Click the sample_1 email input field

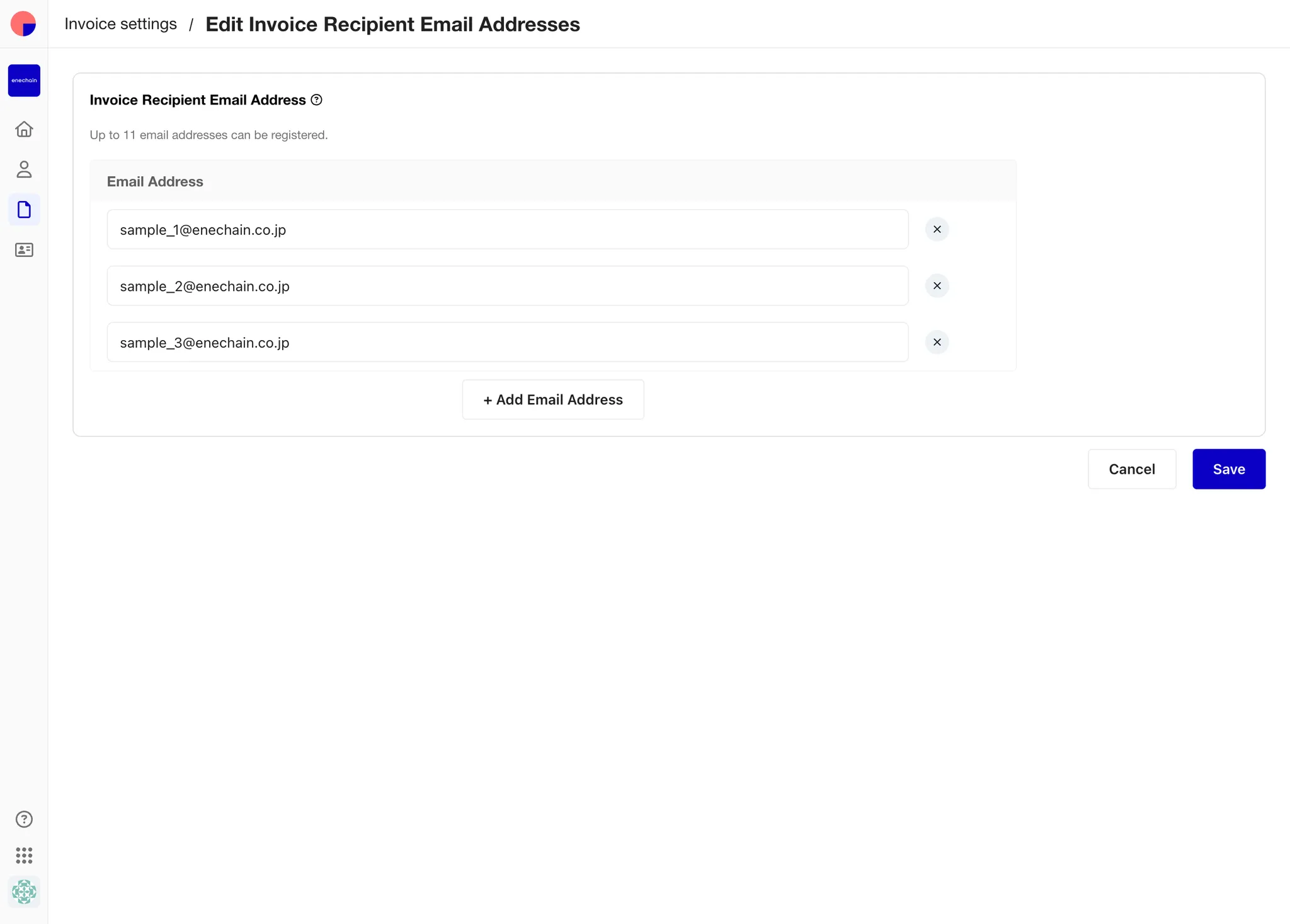[508, 229]
